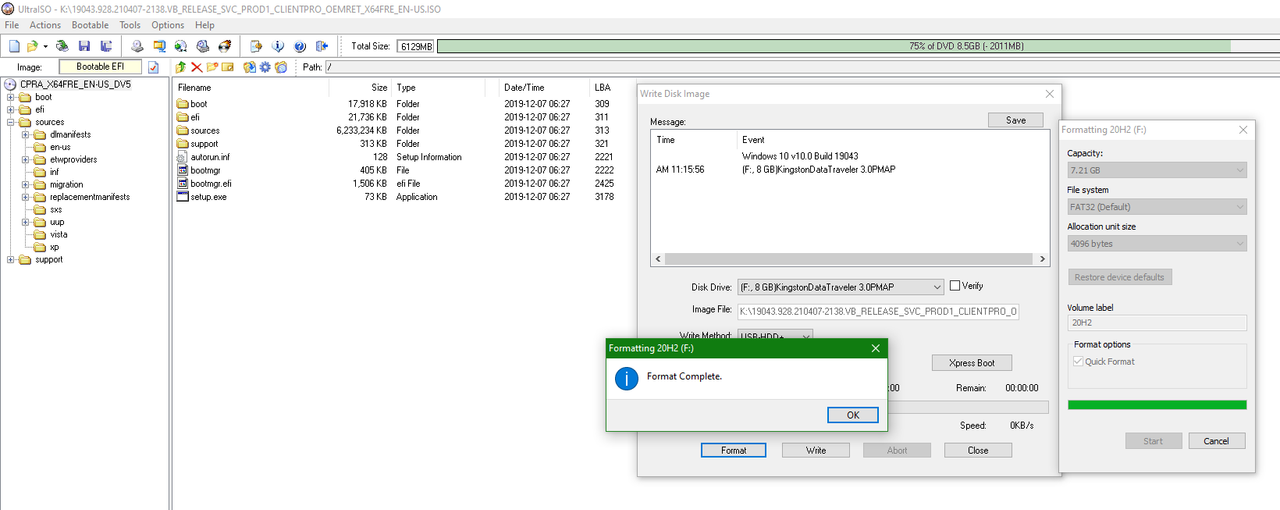
Task: Click the Xpress Boot button
Action: point(972,363)
